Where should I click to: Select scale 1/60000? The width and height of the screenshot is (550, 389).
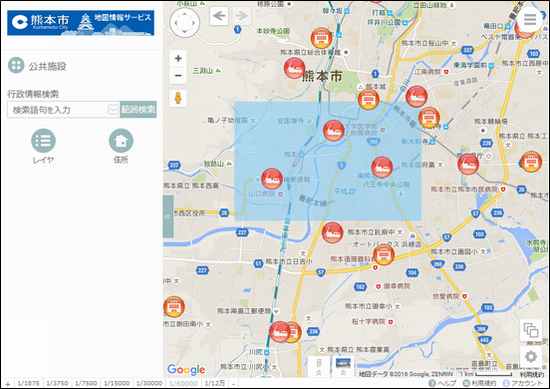(x=183, y=383)
